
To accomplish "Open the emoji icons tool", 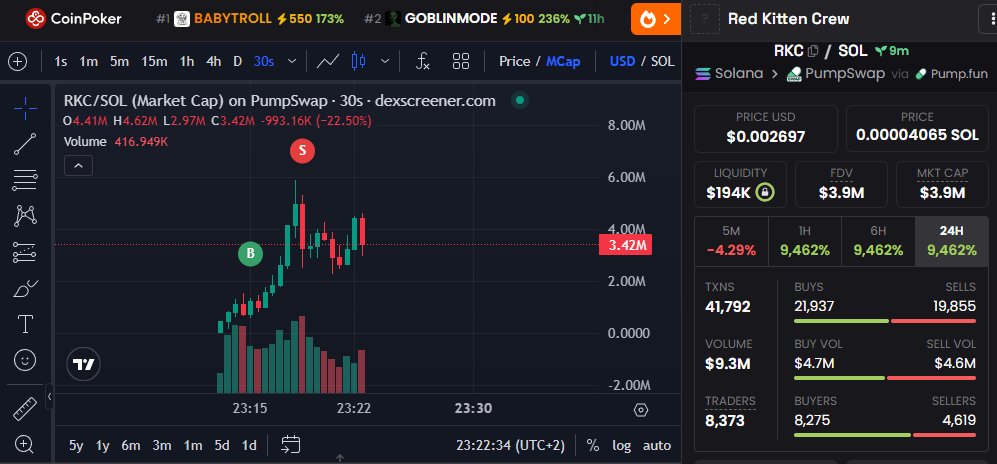I will 25,360.
